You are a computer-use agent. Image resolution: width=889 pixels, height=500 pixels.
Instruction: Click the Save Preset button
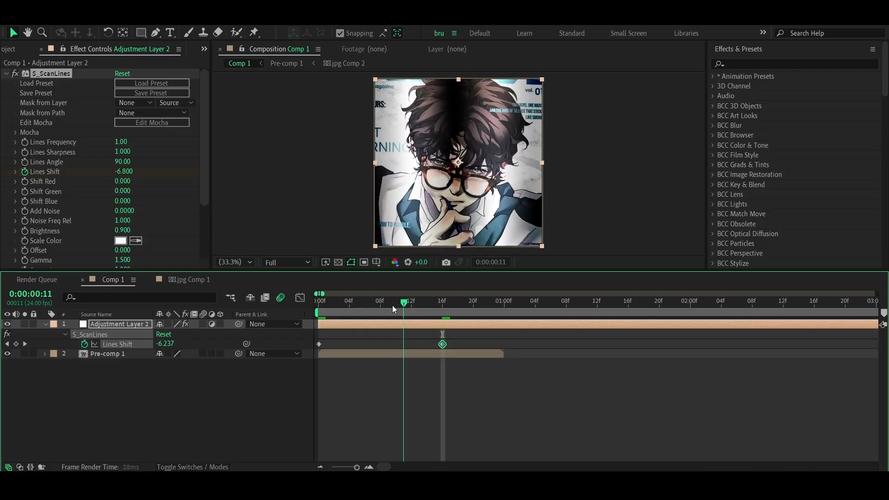tap(152, 93)
